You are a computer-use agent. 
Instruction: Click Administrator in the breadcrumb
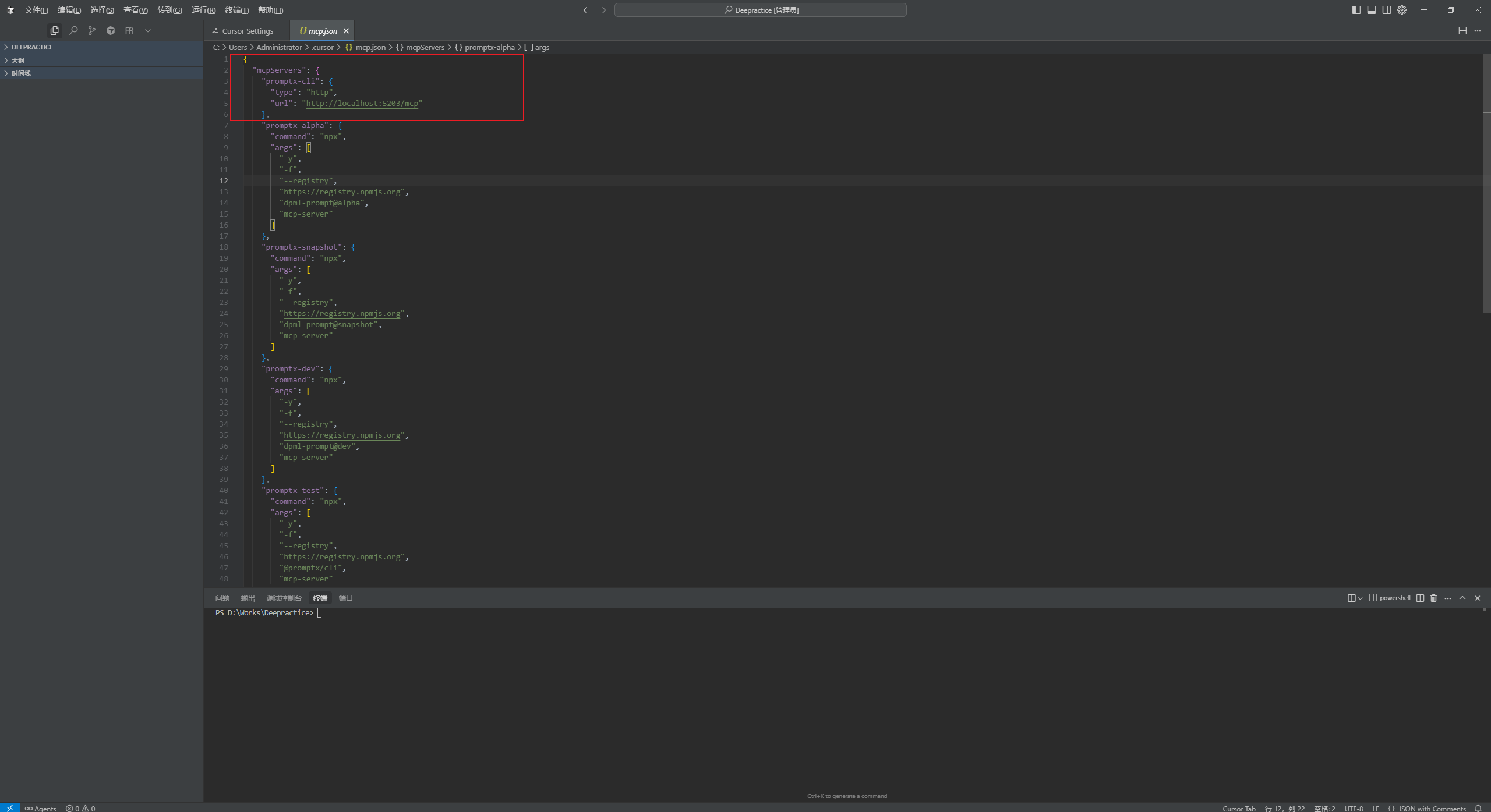[279, 47]
